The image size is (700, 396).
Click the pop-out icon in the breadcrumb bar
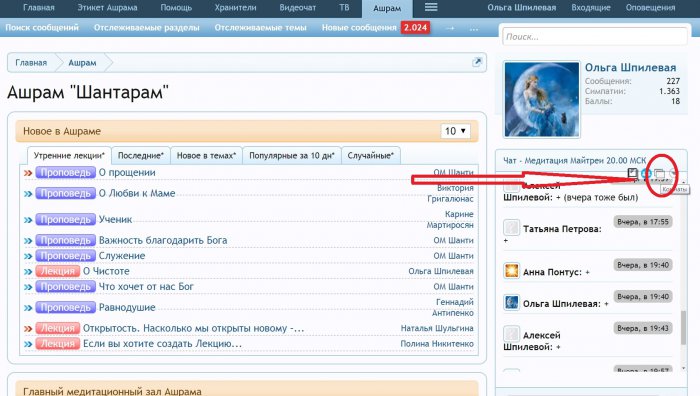(x=477, y=62)
